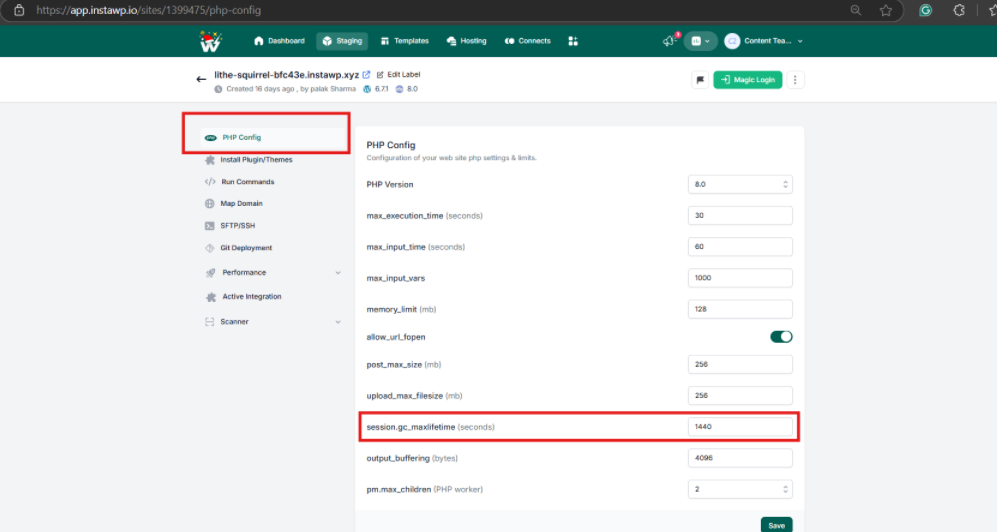The image size is (997, 532).
Task: Toggle the allow_url_fopen switch
Action: (781, 337)
